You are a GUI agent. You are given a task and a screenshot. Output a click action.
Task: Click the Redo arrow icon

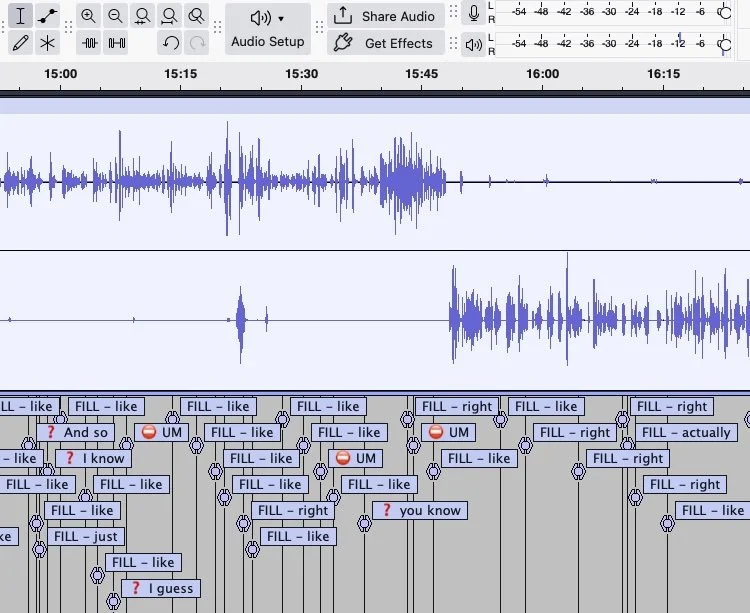[197, 43]
